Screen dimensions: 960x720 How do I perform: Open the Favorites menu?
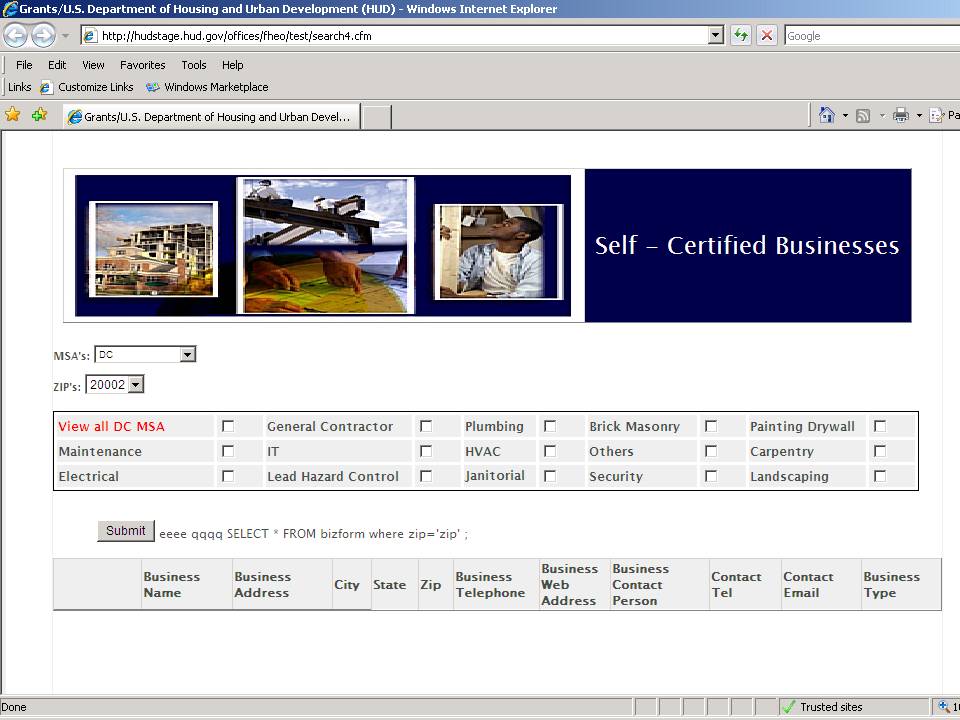tap(142, 65)
